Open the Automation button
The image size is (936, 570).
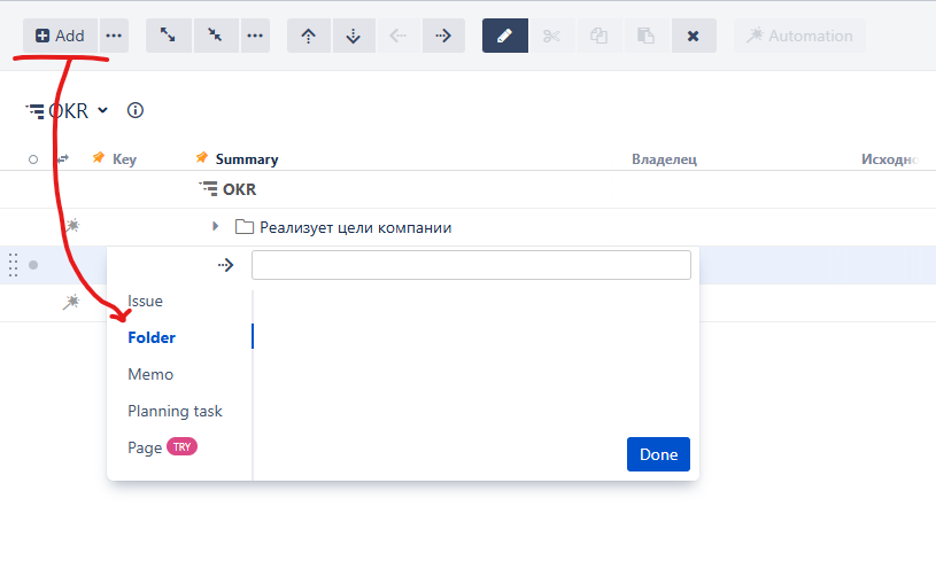click(800, 36)
